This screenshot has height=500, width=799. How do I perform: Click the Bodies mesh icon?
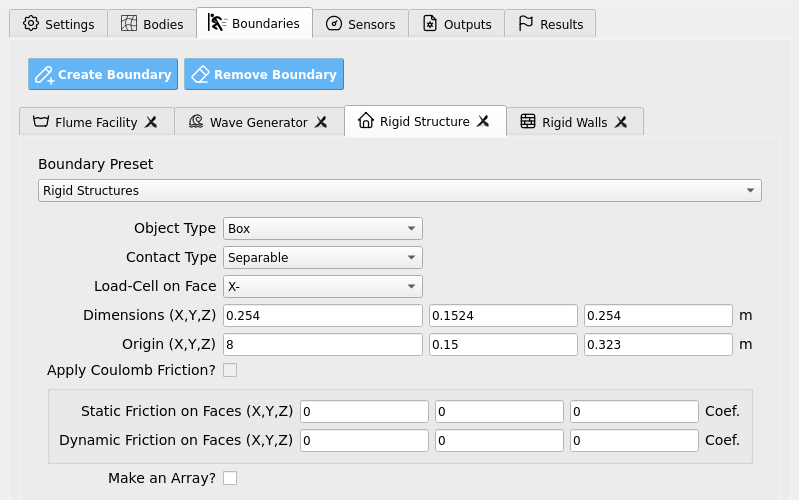click(x=129, y=23)
